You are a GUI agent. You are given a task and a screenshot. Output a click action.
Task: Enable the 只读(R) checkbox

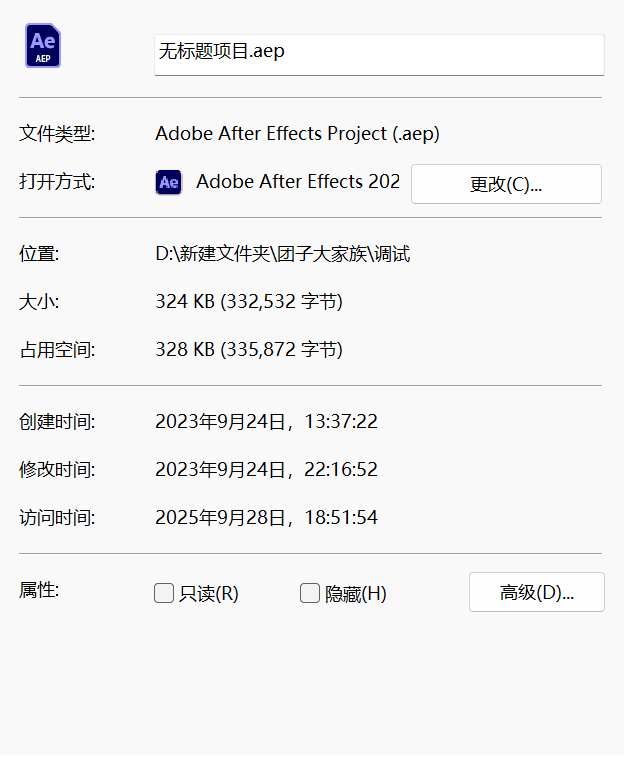[x=164, y=594]
